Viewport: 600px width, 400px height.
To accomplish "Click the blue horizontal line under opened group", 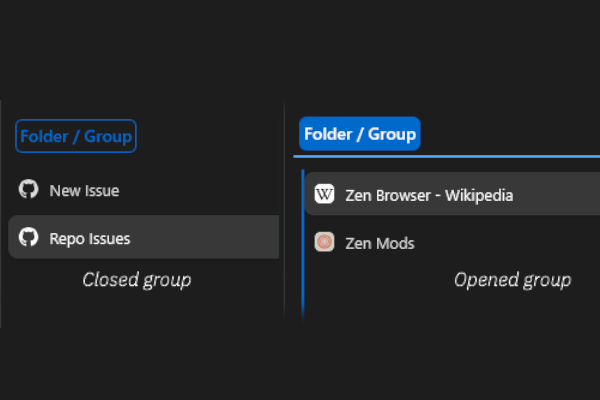I will [447, 156].
